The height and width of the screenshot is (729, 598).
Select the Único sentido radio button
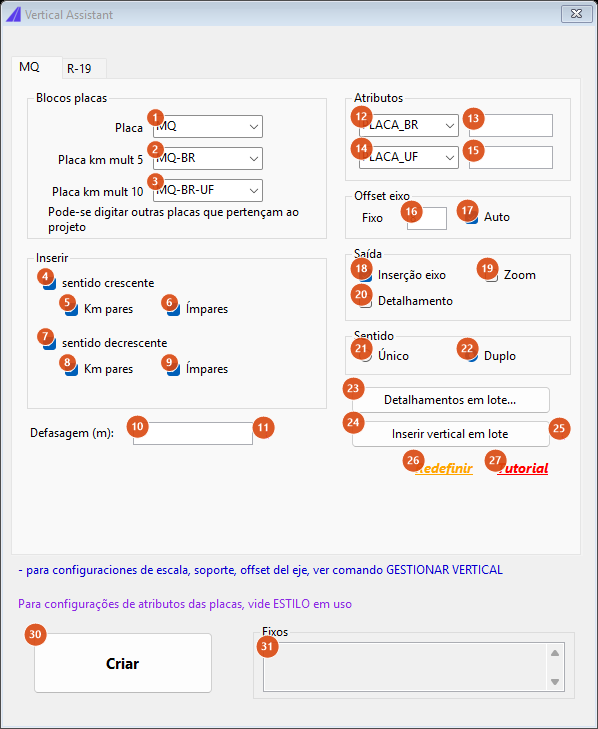click(365, 356)
